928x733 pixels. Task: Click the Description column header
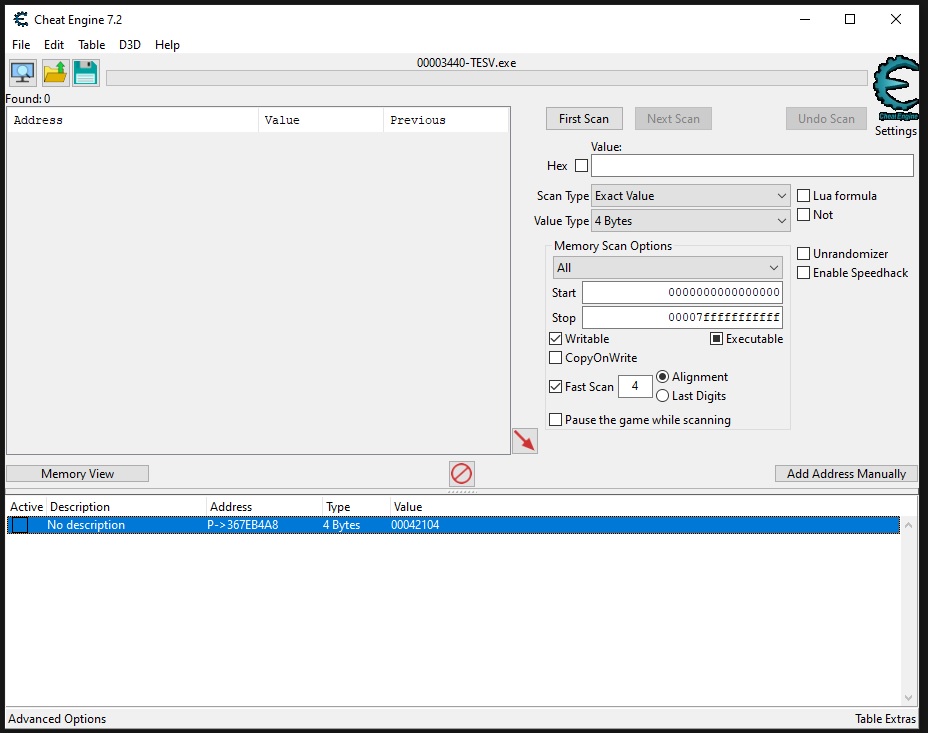[127, 507]
